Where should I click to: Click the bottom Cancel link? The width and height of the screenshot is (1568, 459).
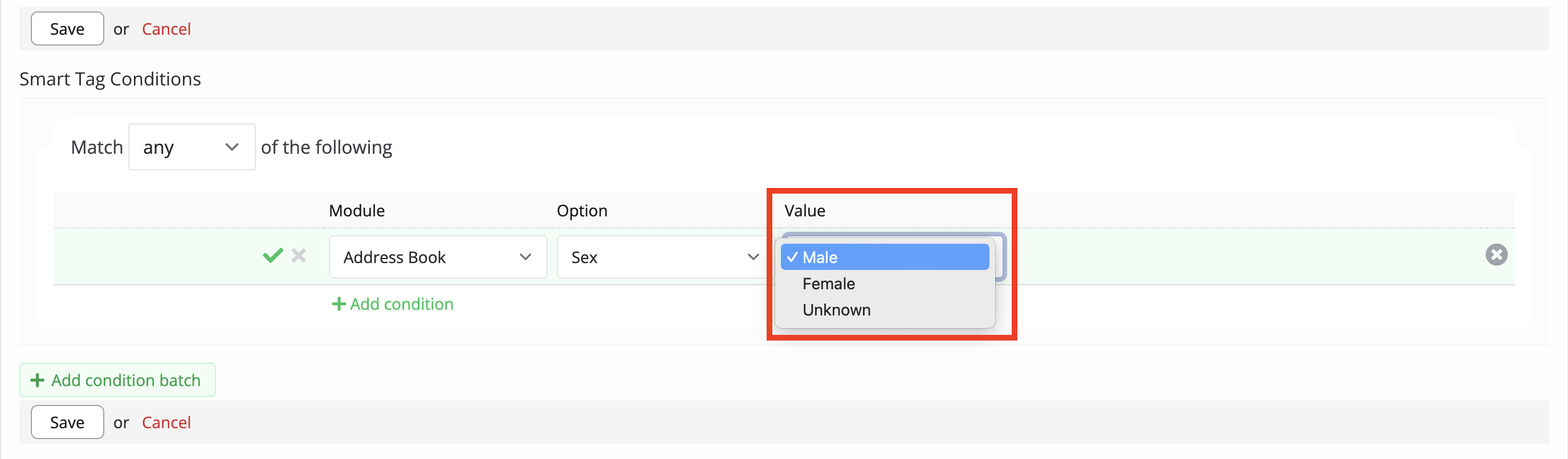click(166, 422)
